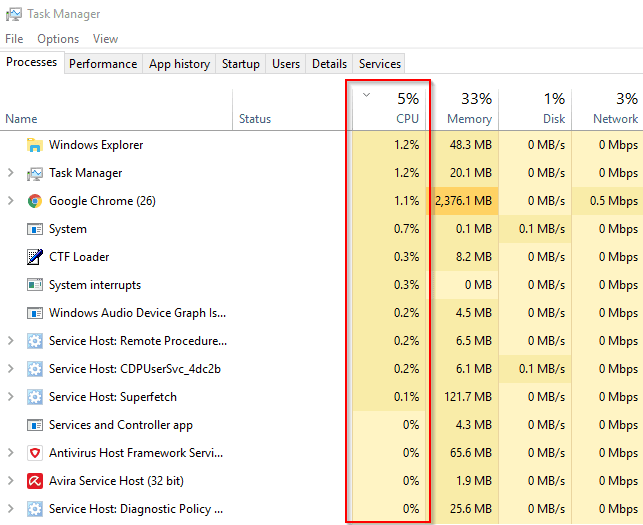Click the Task Manager title bar icon
Image resolution: width=643 pixels, height=525 pixels.
(13, 14)
